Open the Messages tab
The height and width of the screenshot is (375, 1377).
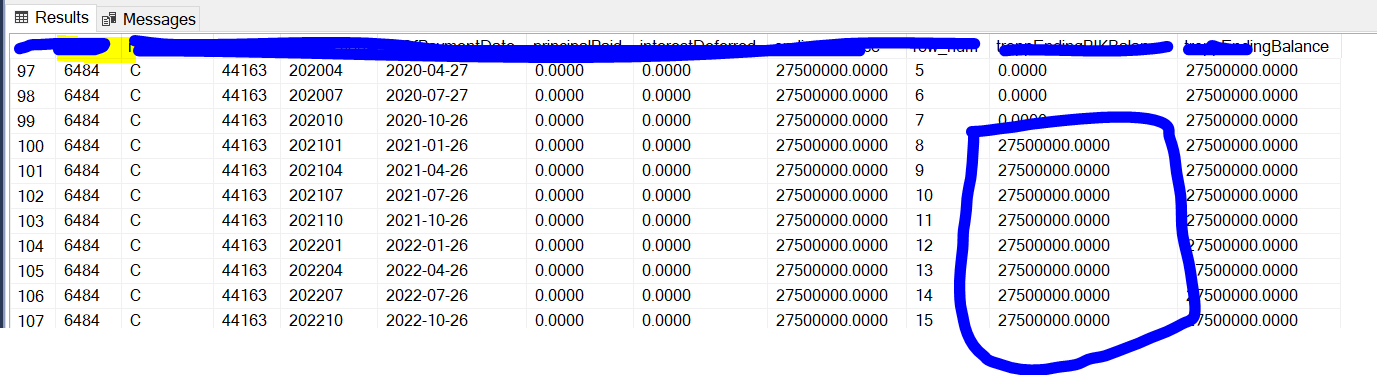coord(148,18)
